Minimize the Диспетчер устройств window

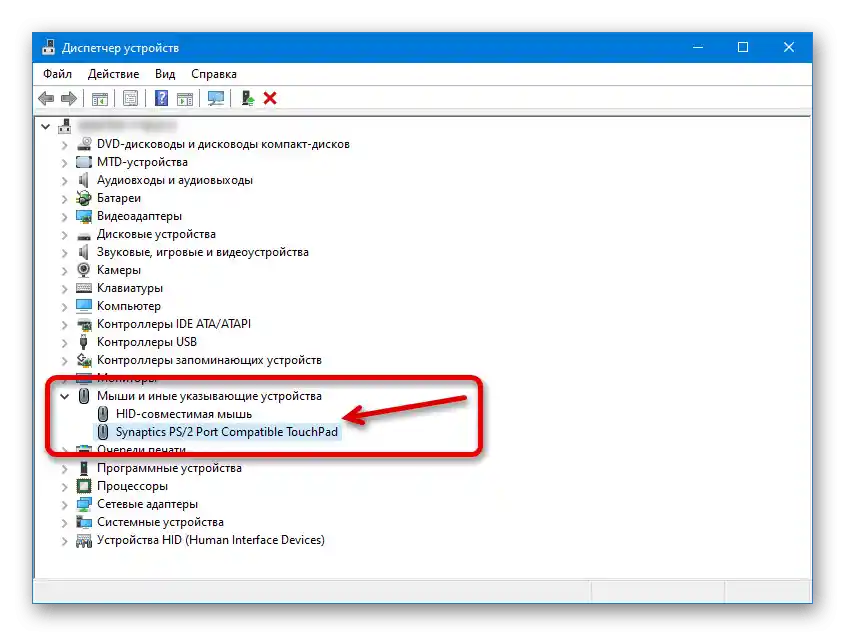pyautogui.click(x=698, y=47)
